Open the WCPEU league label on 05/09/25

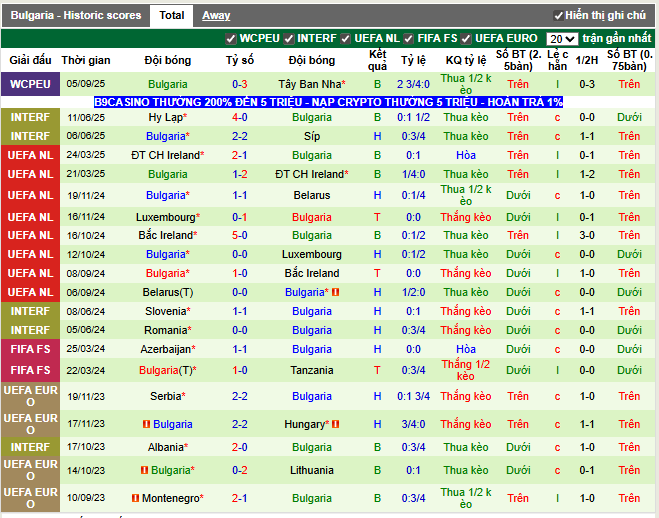[x=30, y=84]
